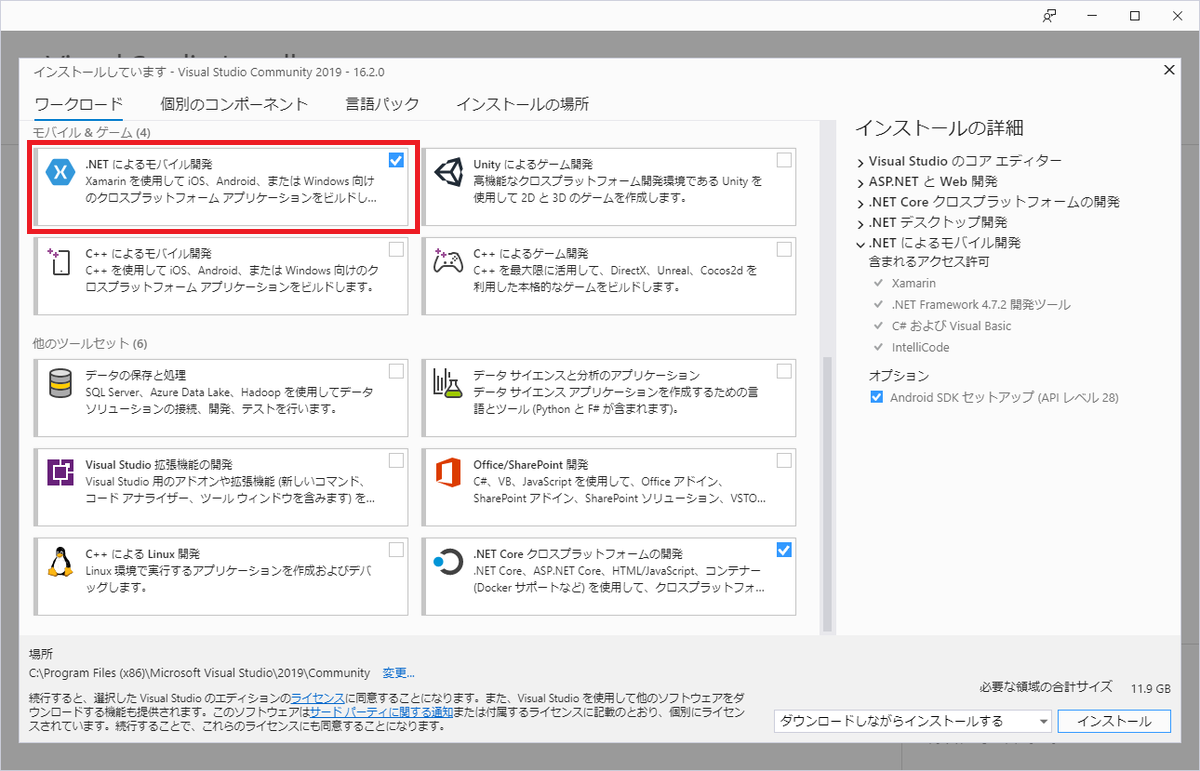This screenshot has height=771, width=1200.
Task: Click the Linux penguin icon
Action: tap(61, 562)
